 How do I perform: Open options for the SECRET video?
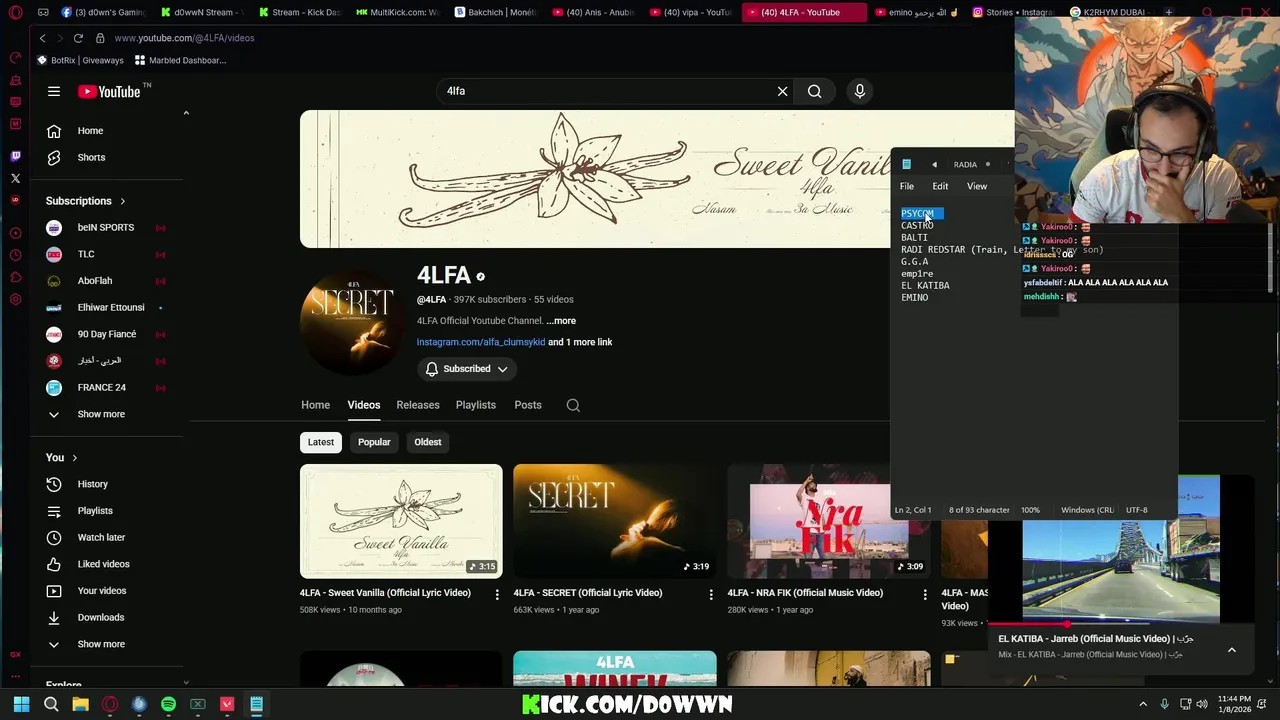point(711,594)
